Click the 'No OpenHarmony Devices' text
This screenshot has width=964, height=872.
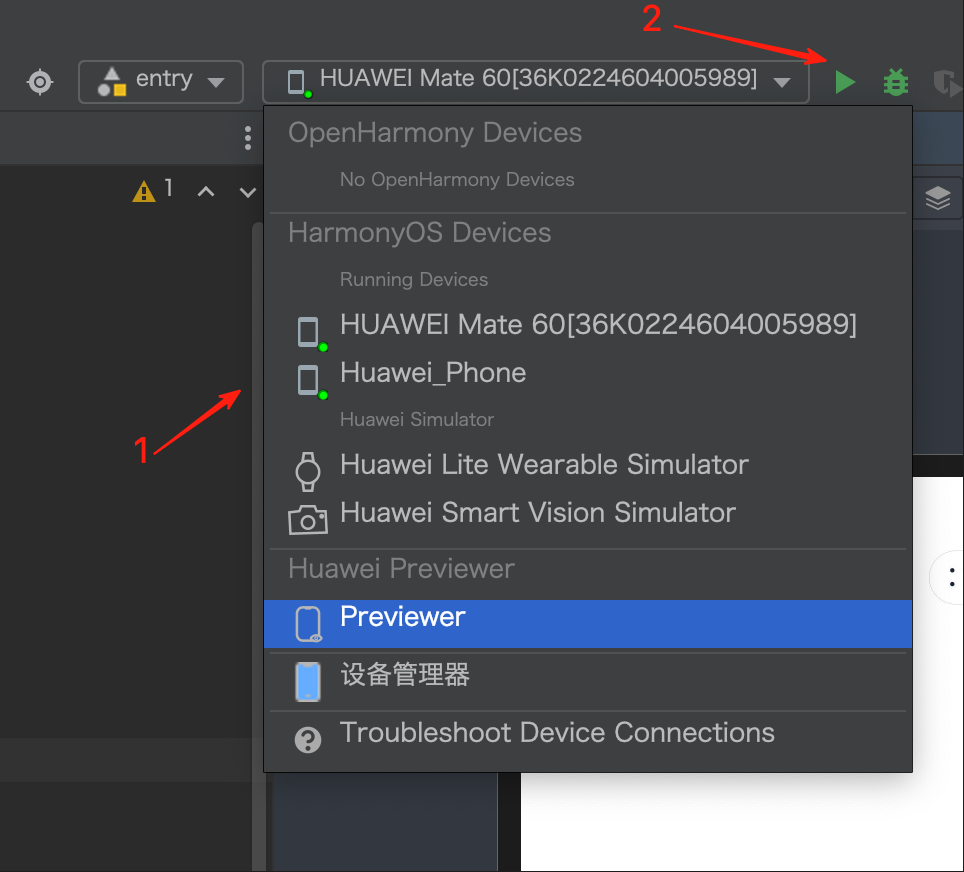coord(457,180)
